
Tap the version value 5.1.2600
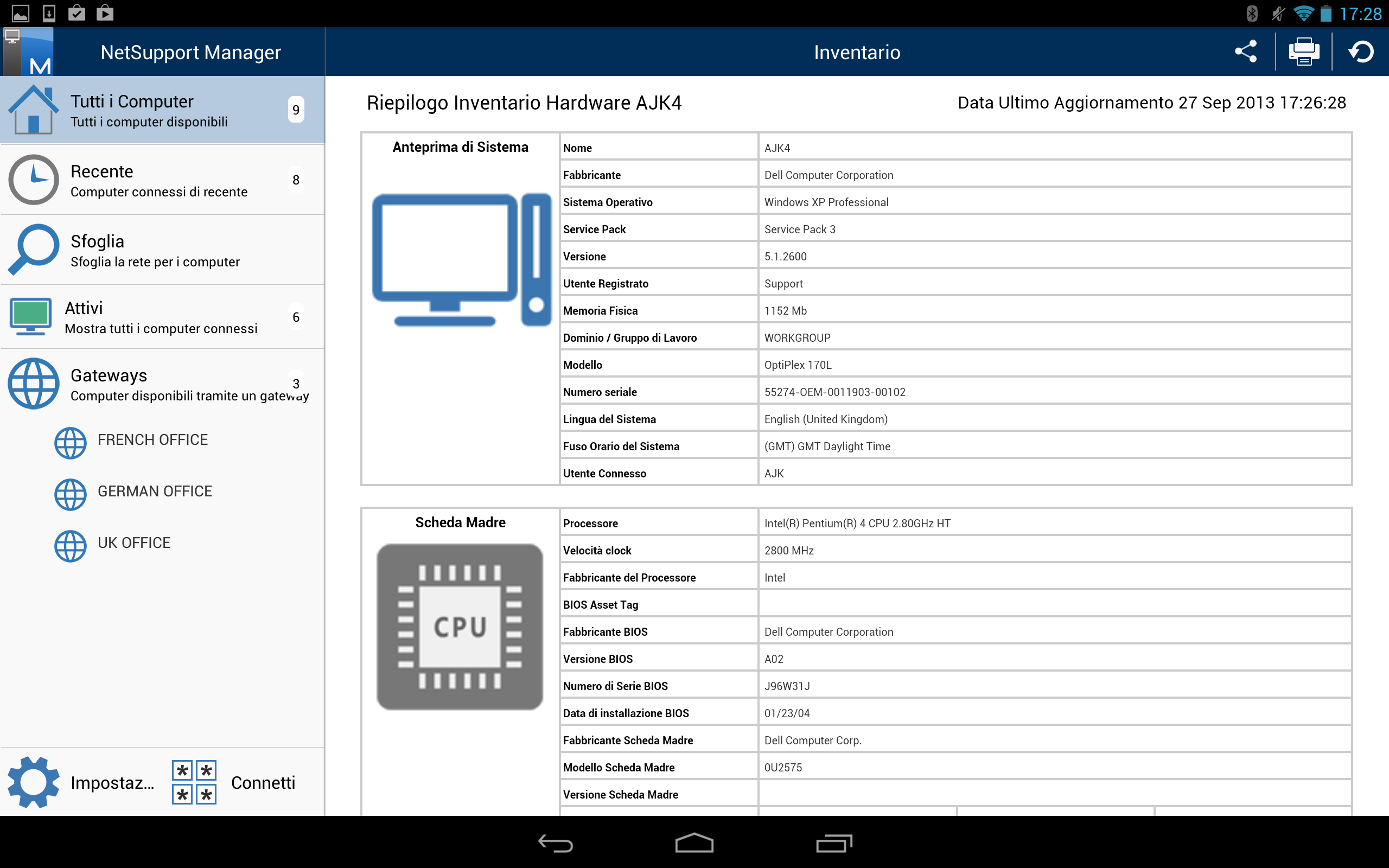(x=785, y=257)
